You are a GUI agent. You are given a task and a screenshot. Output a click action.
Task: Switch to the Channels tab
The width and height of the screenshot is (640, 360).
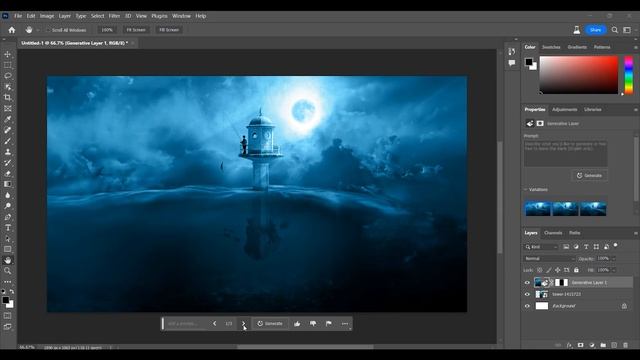pos(553,233)
